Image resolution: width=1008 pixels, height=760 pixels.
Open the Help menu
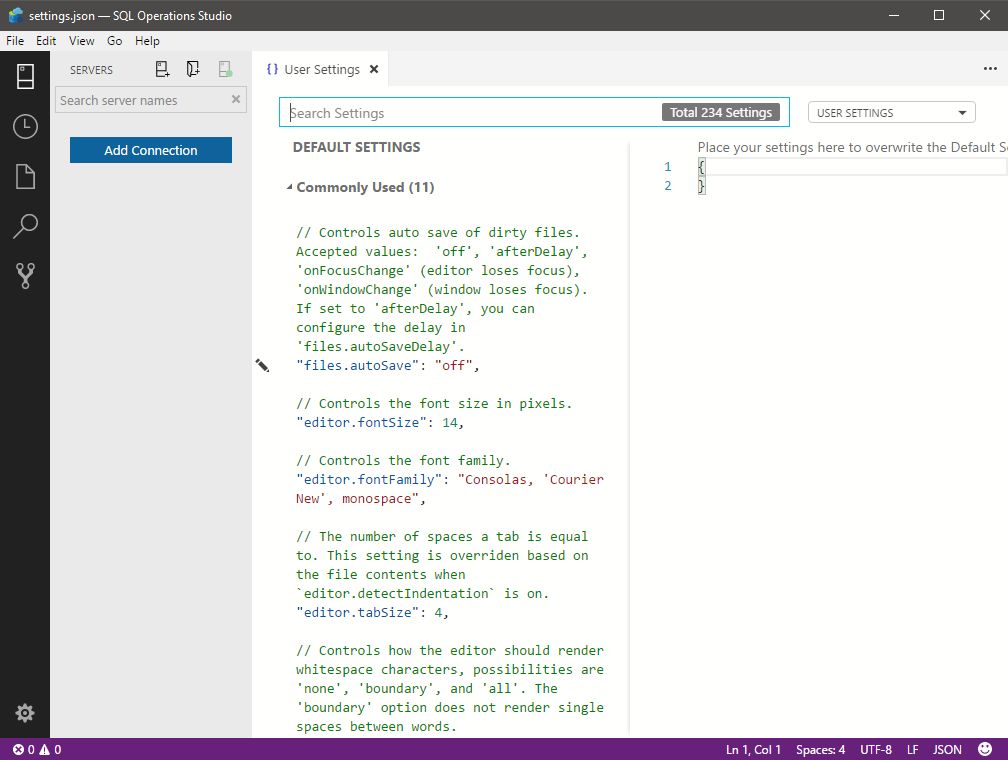[147, 41]
